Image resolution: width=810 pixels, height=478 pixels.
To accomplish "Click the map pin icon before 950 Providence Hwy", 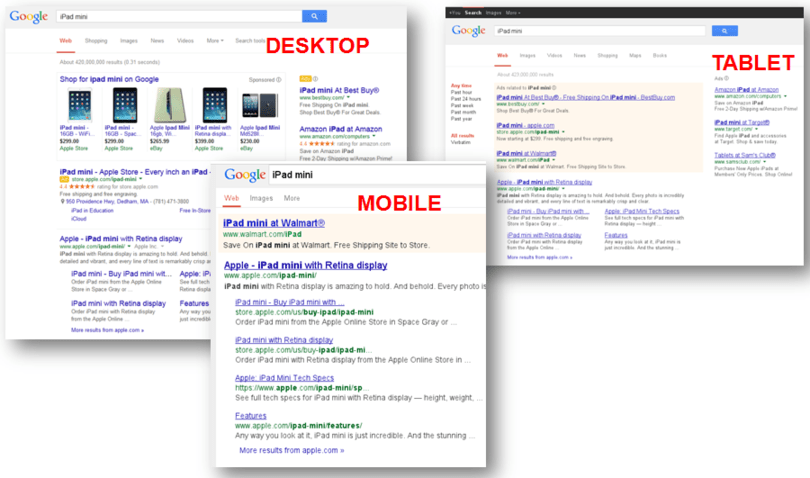I will click(63, 202).
